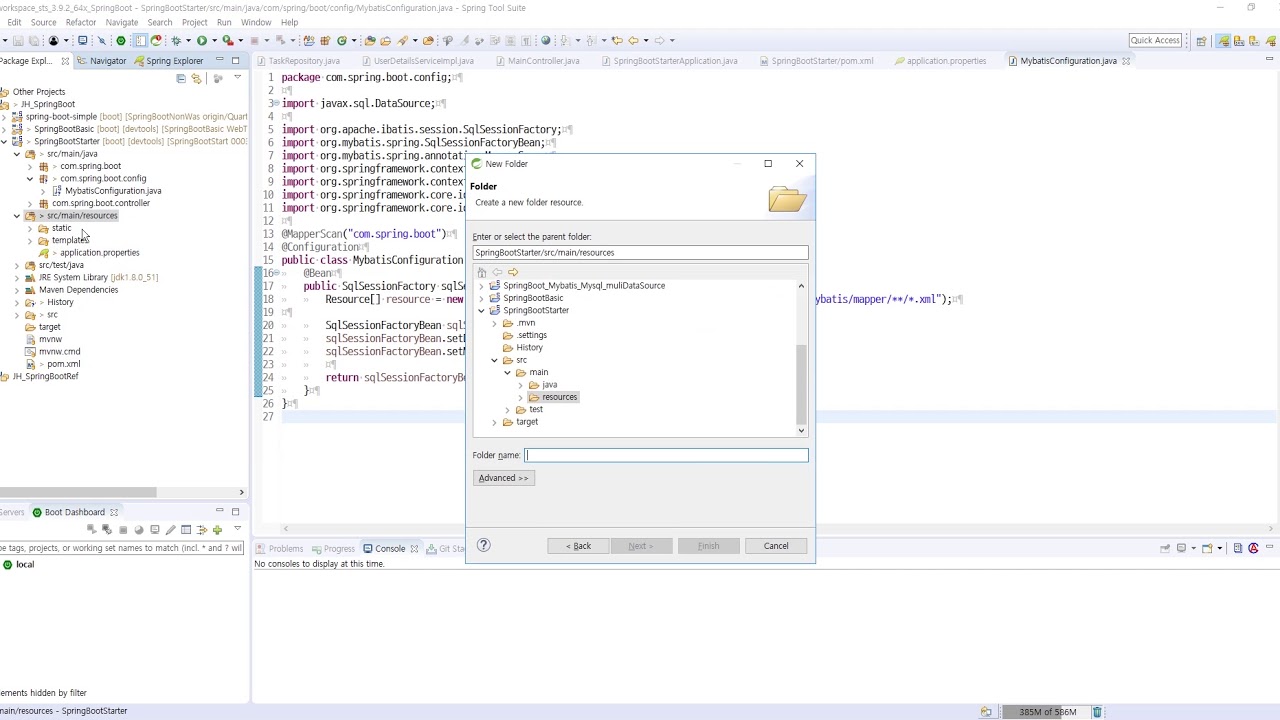Click the Home icon above the folder tree
Image resolution: width=1280 pixels, height=720 pixels.
pos(482,272)
